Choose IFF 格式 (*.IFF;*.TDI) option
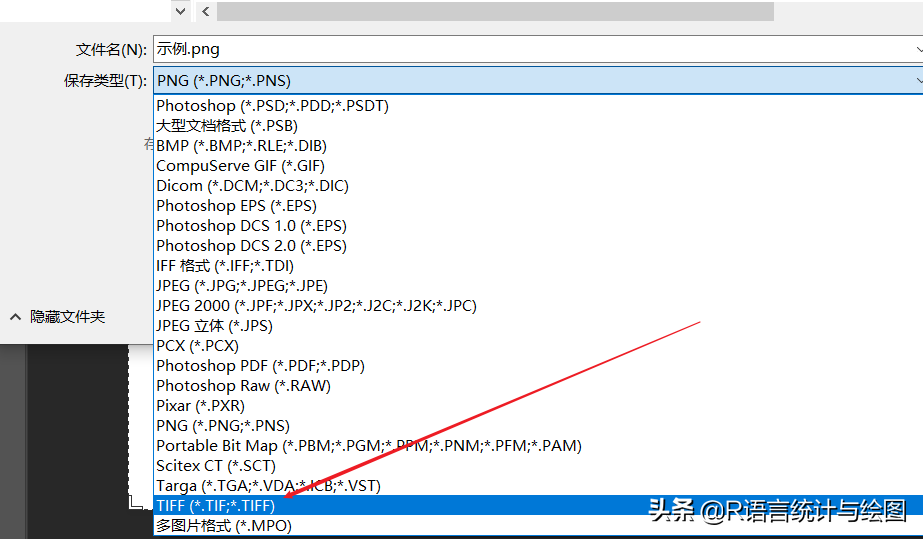 538,266
